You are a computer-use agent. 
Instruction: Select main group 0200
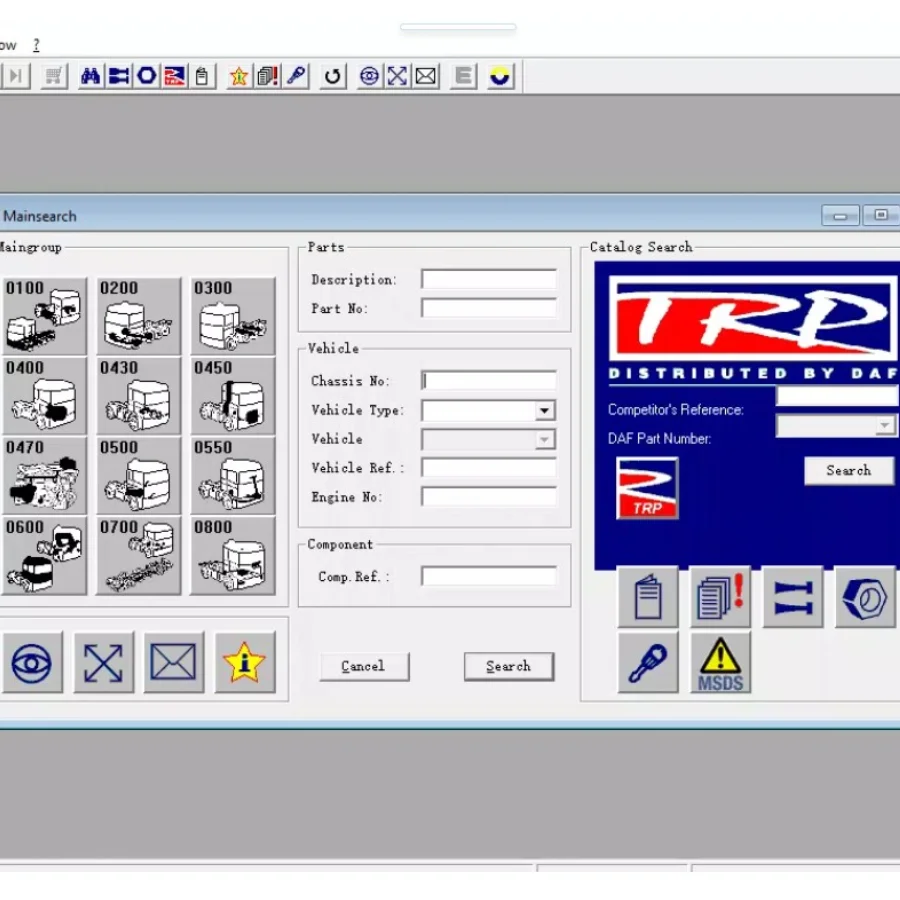pos(138,316)
